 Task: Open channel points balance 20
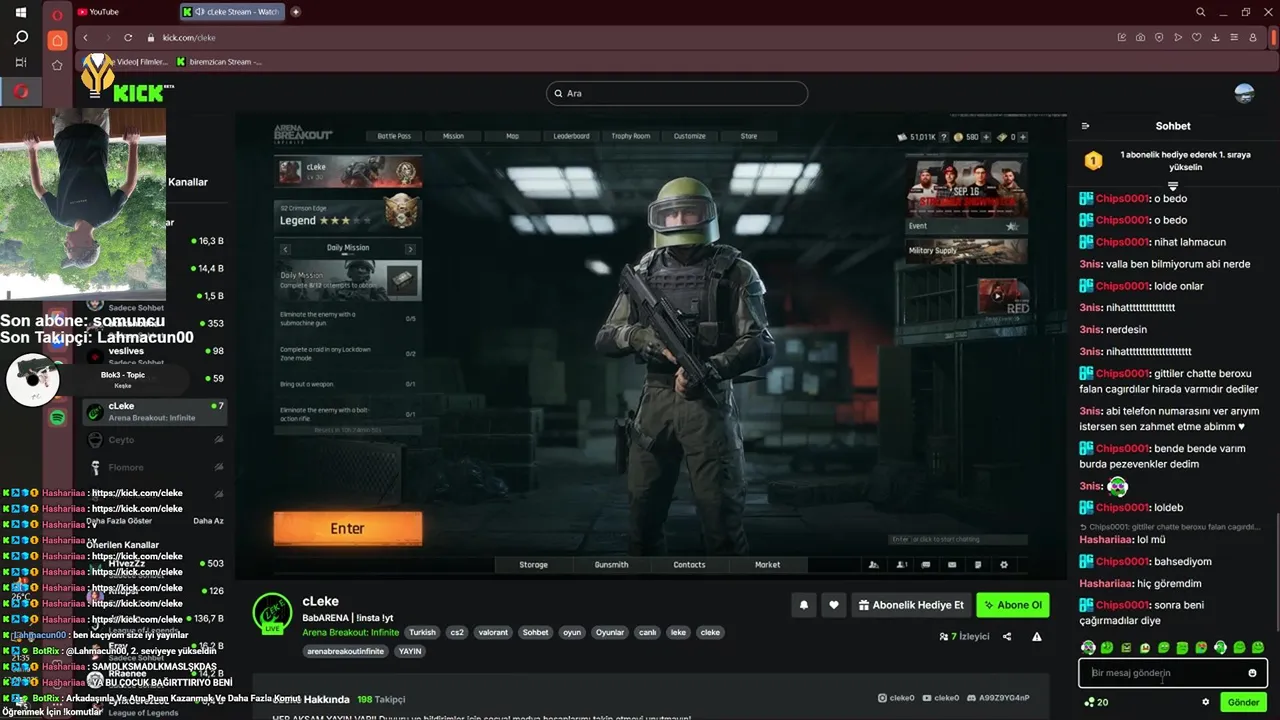click(1096, 702)
